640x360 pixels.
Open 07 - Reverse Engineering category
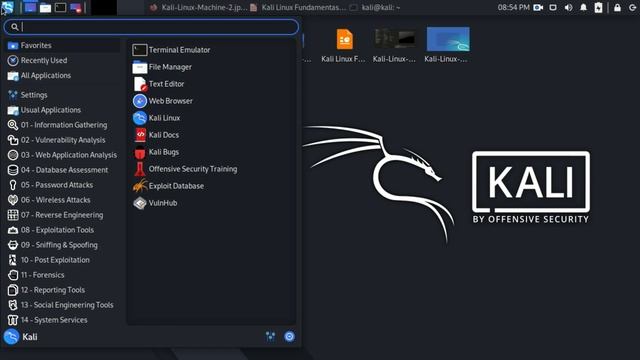point(63,215)
